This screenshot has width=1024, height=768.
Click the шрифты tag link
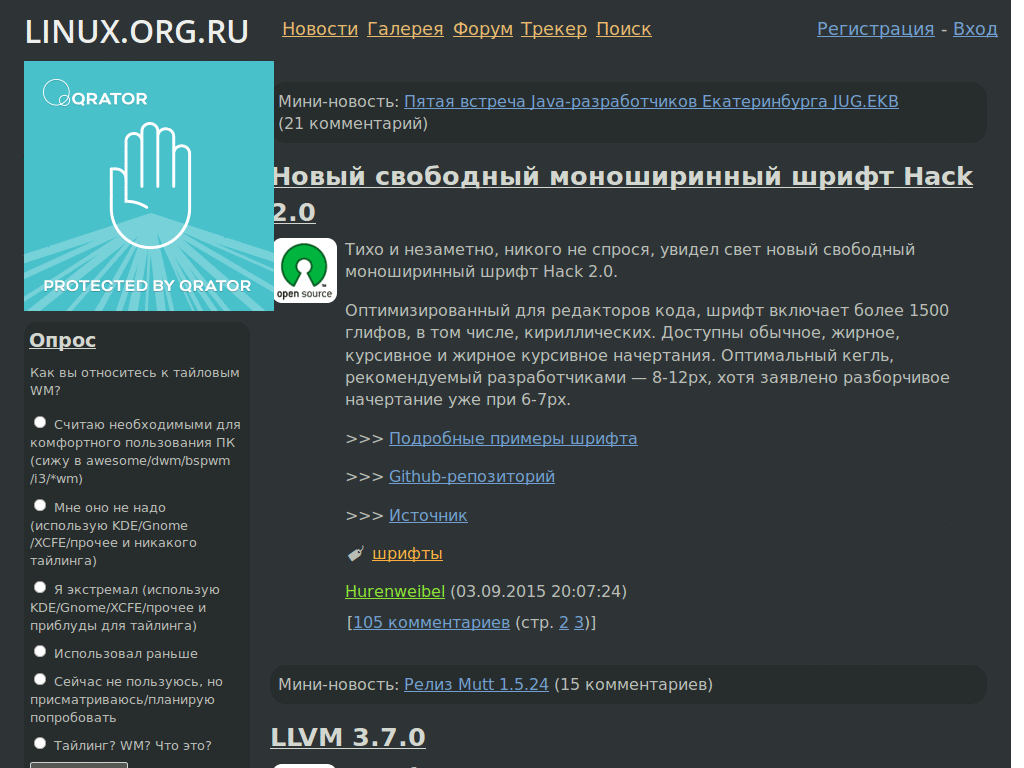tap(407, 554)
